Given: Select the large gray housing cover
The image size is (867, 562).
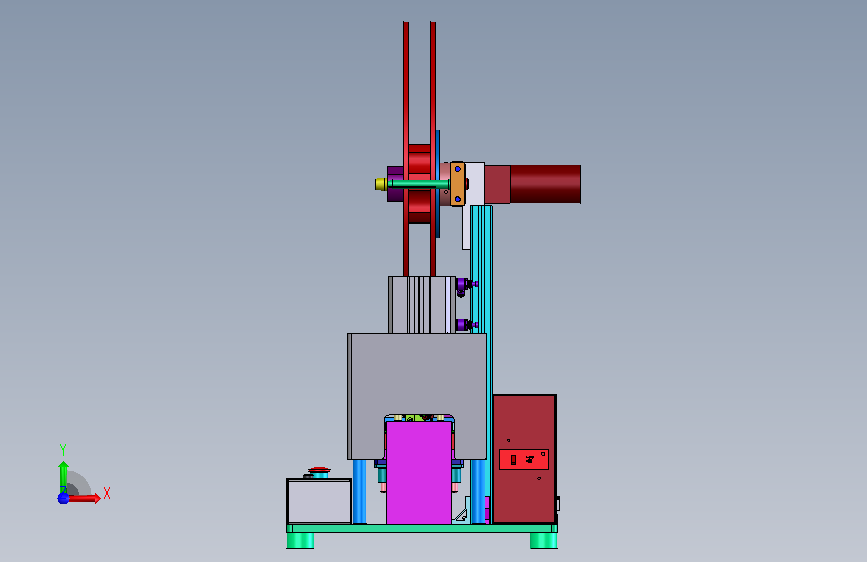Looking at the screenshot, I should (x=417, y=376).
